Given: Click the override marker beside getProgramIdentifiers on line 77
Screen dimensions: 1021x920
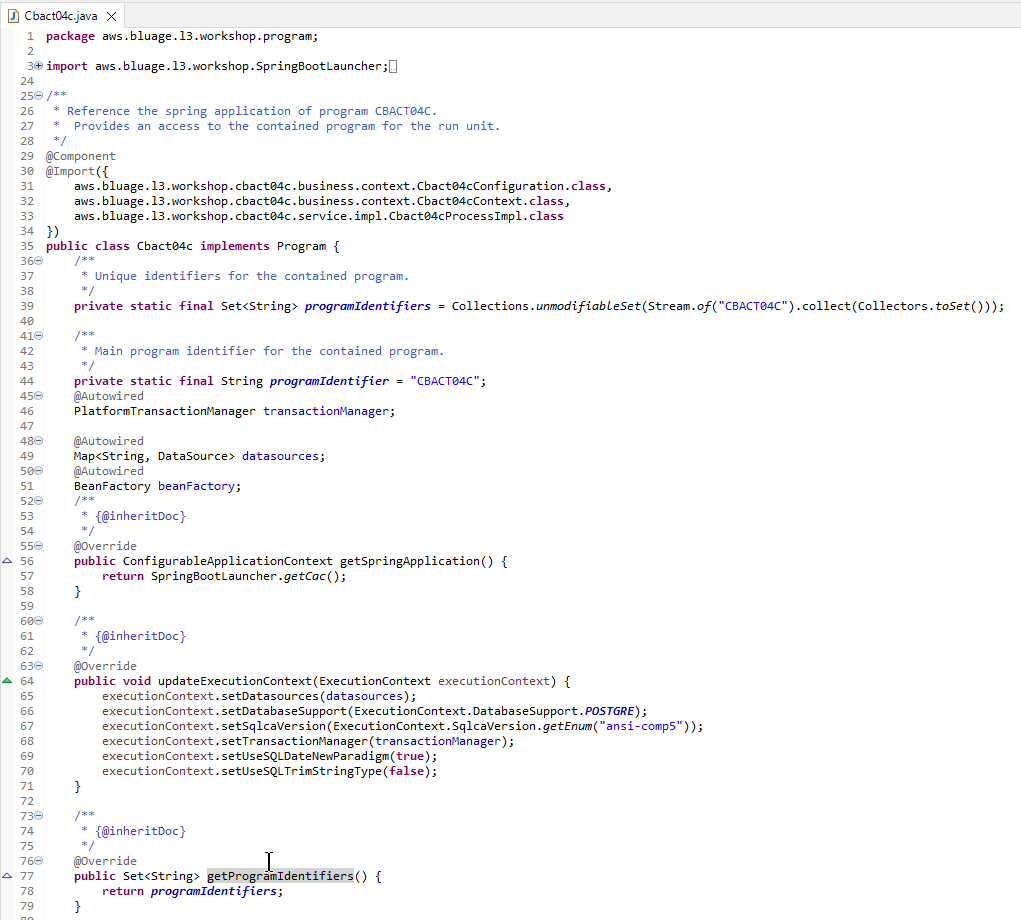Looking at the screenshot, I should [8, 876].
